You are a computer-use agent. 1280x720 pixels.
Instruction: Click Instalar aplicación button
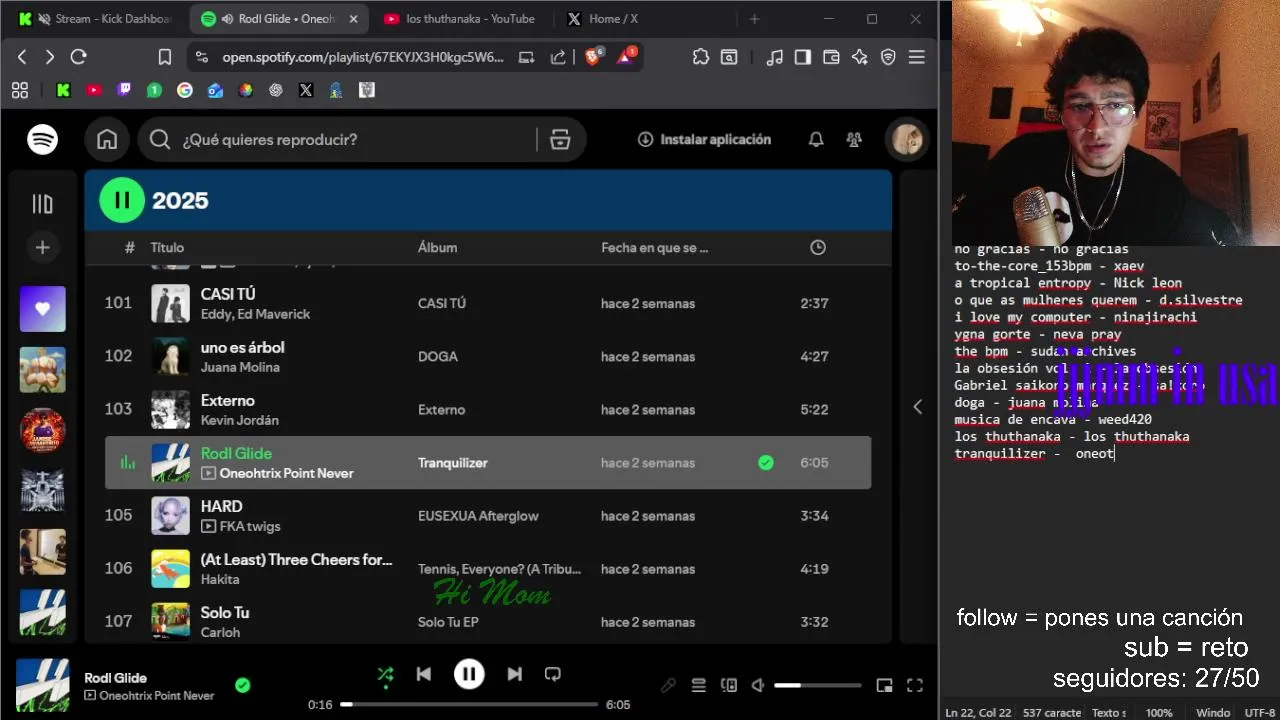point(704,140)
